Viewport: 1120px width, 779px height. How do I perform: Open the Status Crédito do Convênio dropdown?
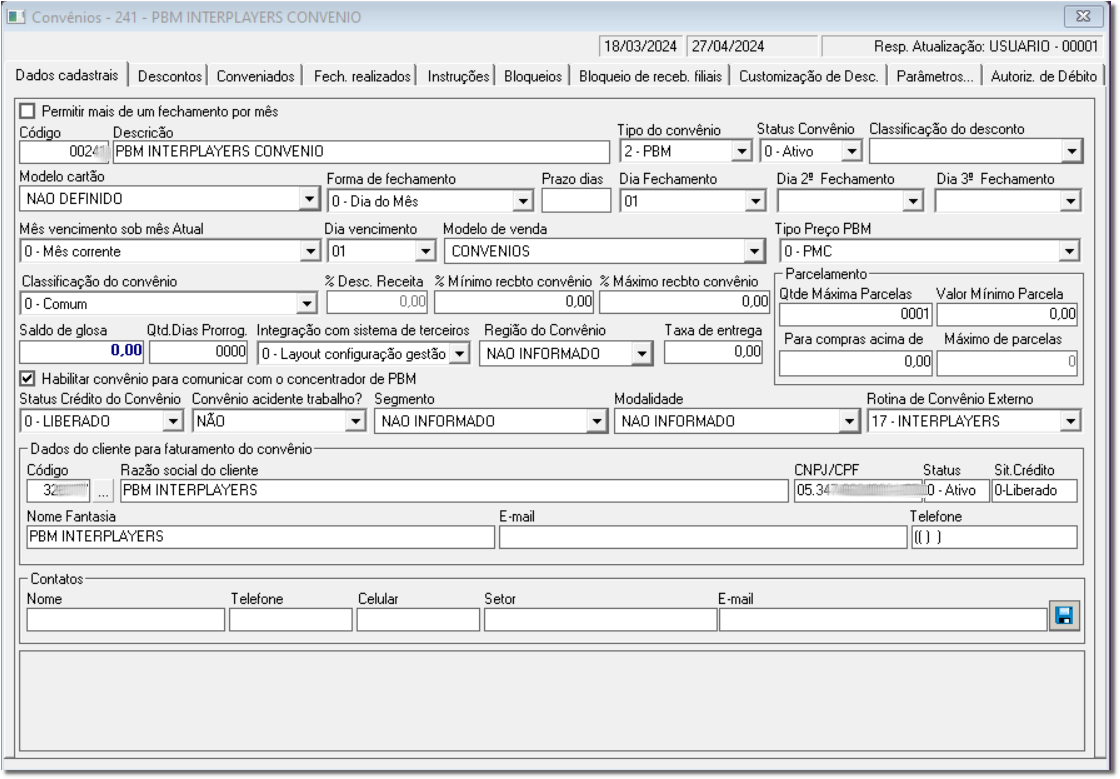[x=173, y=421]
